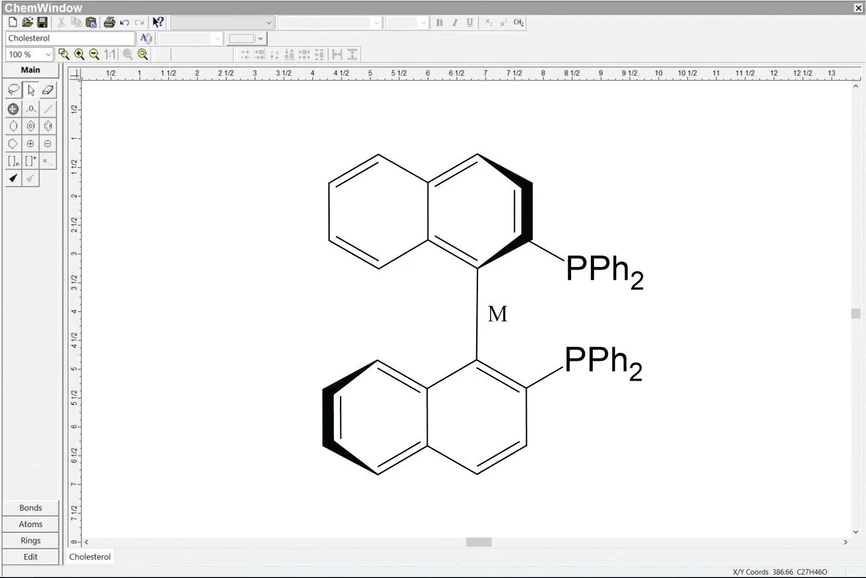Open the Edit sidebar panel
Screen dimensions: 866x578
click(x=30, y=556)
